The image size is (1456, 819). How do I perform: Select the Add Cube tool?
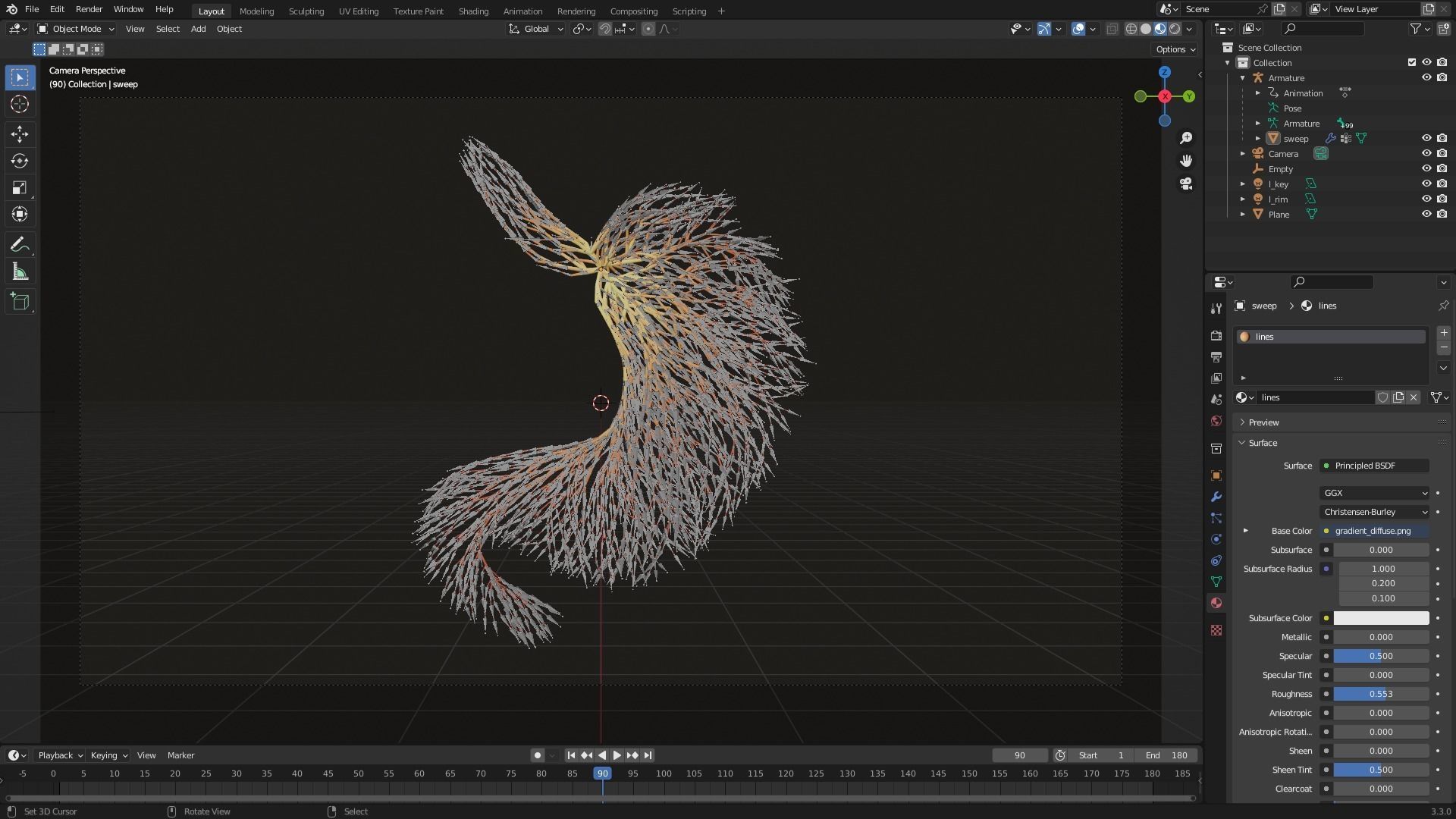[20, 302]
